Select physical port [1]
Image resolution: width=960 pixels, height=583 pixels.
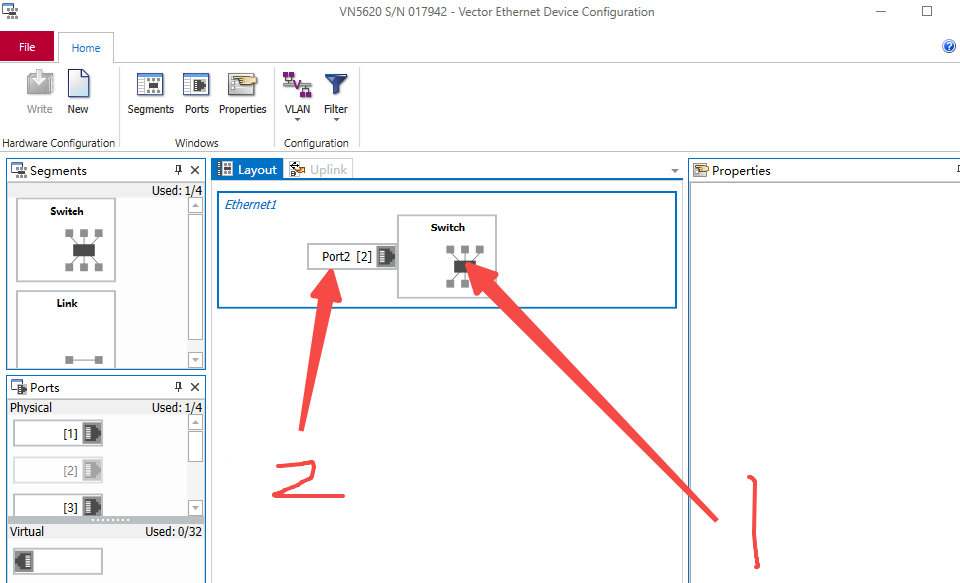pyautogui.click(x=58, y=434)
